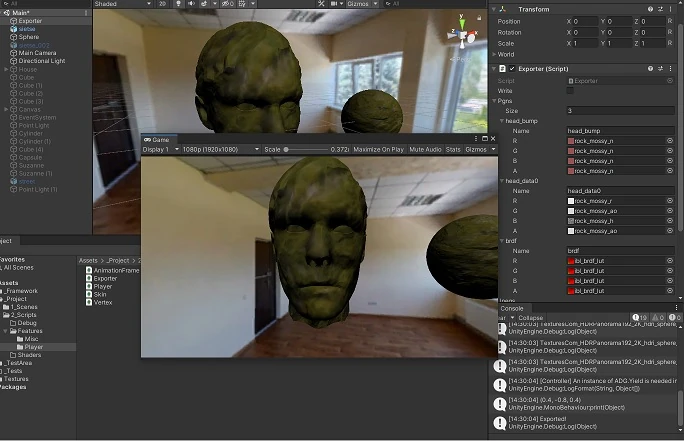
Task: Click the scene orientation gizmo
Action: [463, 32]
